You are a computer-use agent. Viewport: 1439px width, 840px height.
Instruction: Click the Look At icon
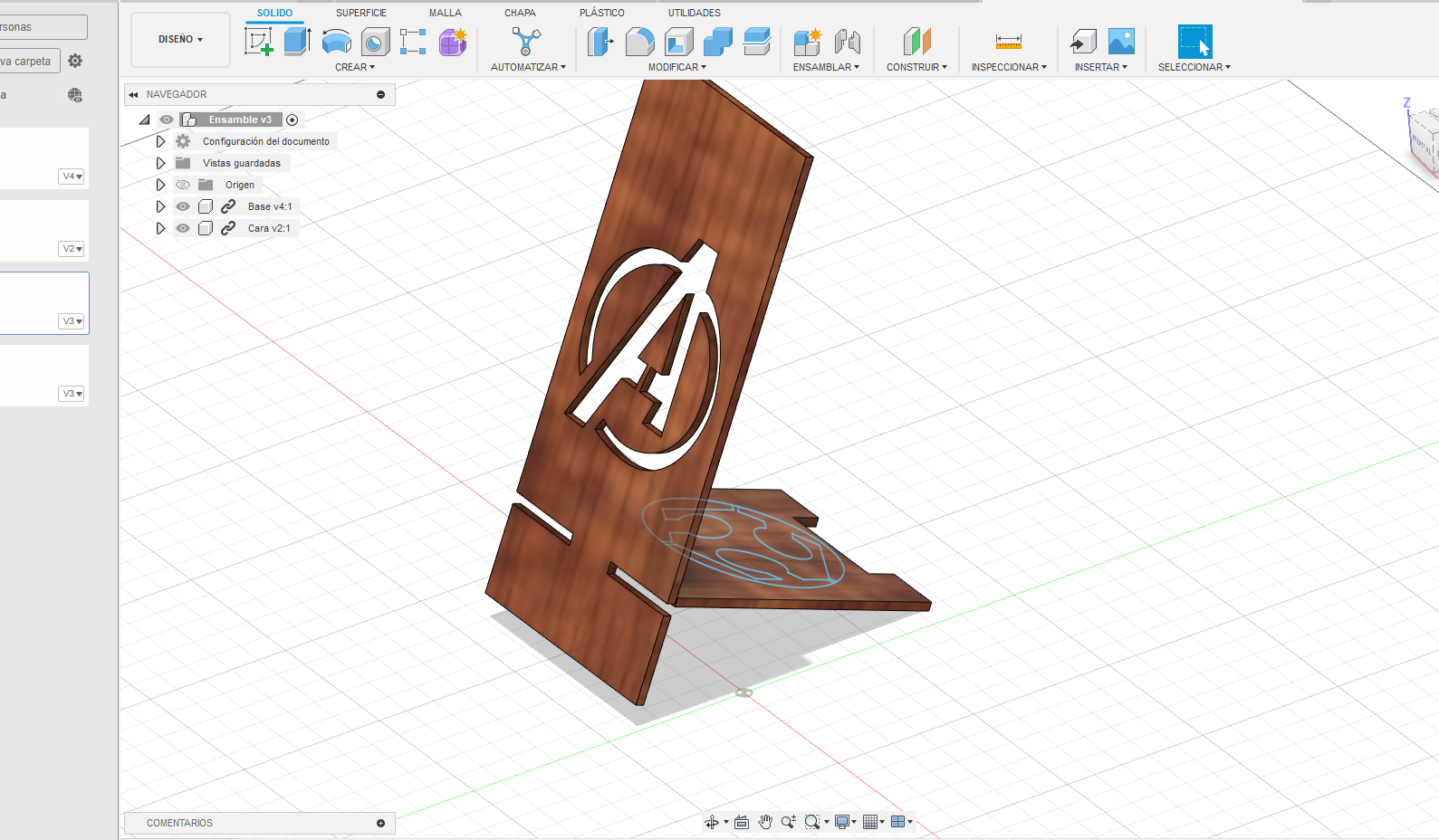[x=742, y=822]
